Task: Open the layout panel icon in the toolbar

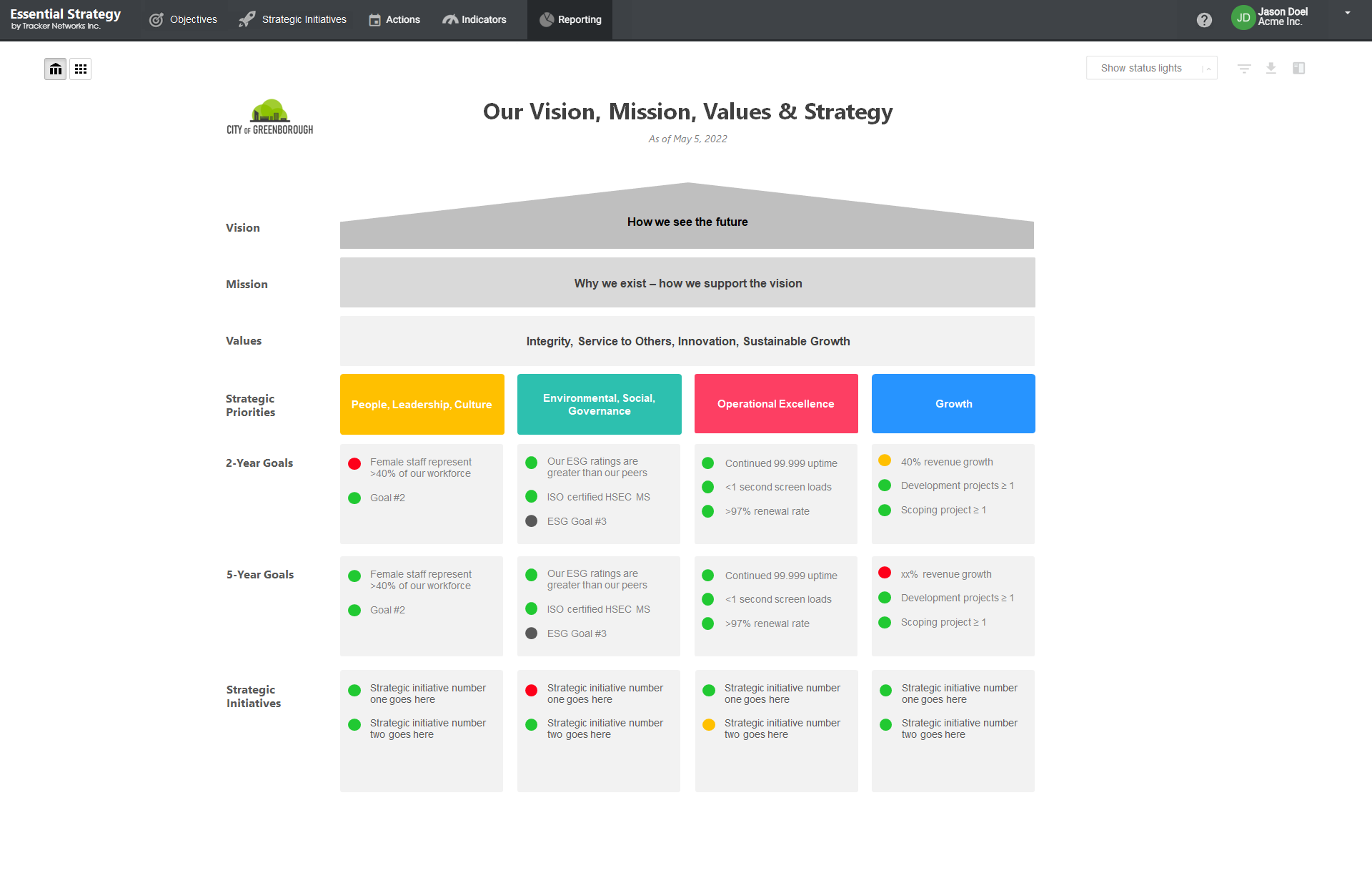Action: click(1299, 68)
